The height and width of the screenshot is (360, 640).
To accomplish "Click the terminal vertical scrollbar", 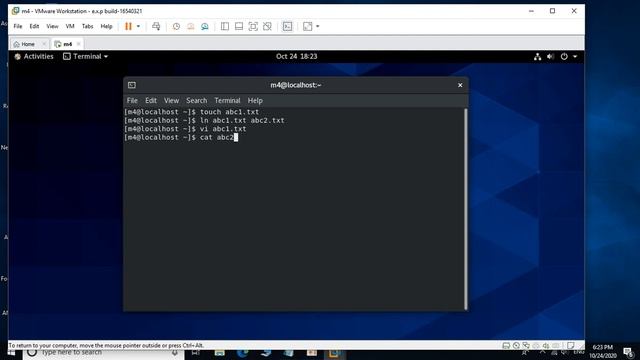I will [466, 209].
